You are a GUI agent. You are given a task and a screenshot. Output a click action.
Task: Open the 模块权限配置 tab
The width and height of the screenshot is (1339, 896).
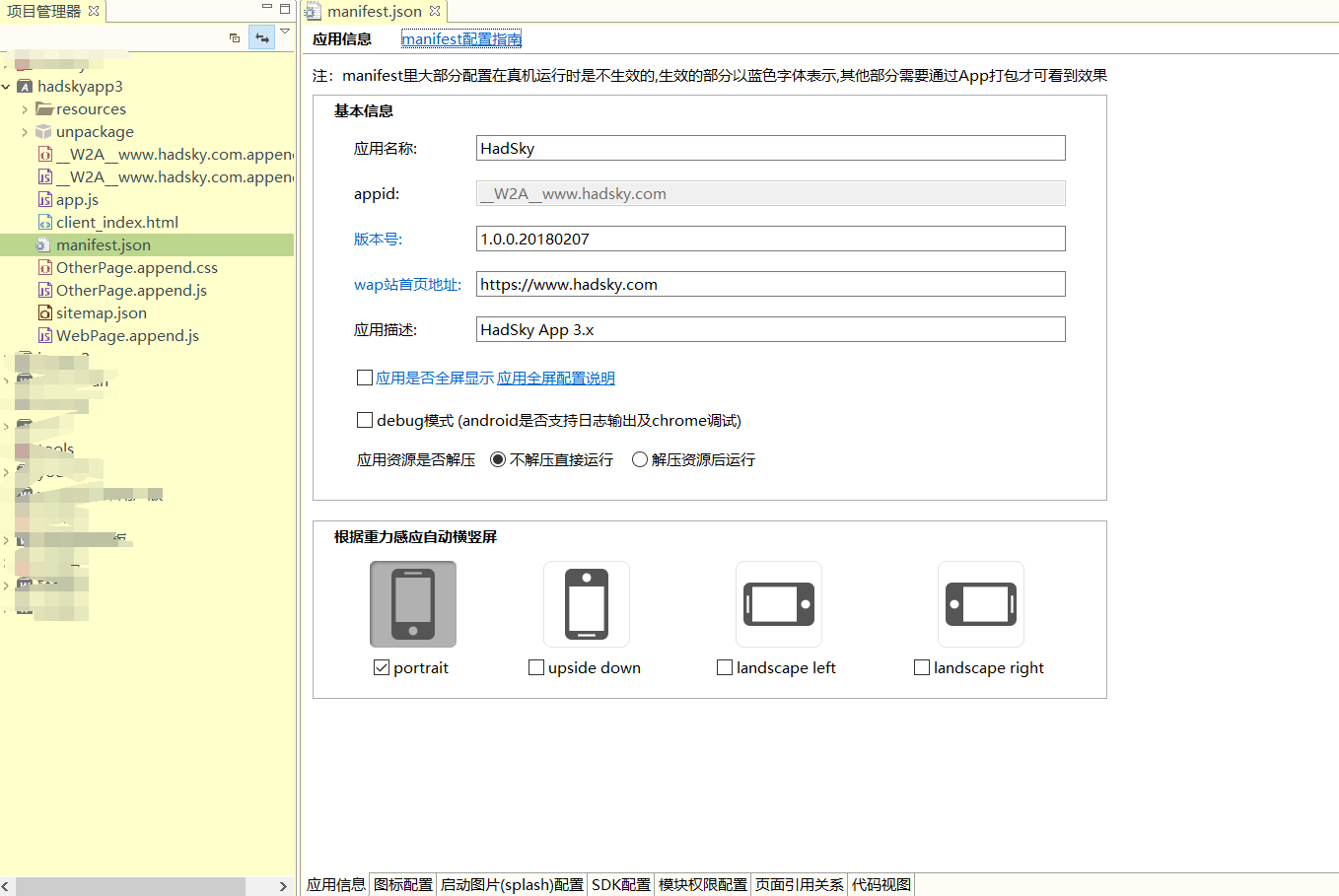[703, 885]
